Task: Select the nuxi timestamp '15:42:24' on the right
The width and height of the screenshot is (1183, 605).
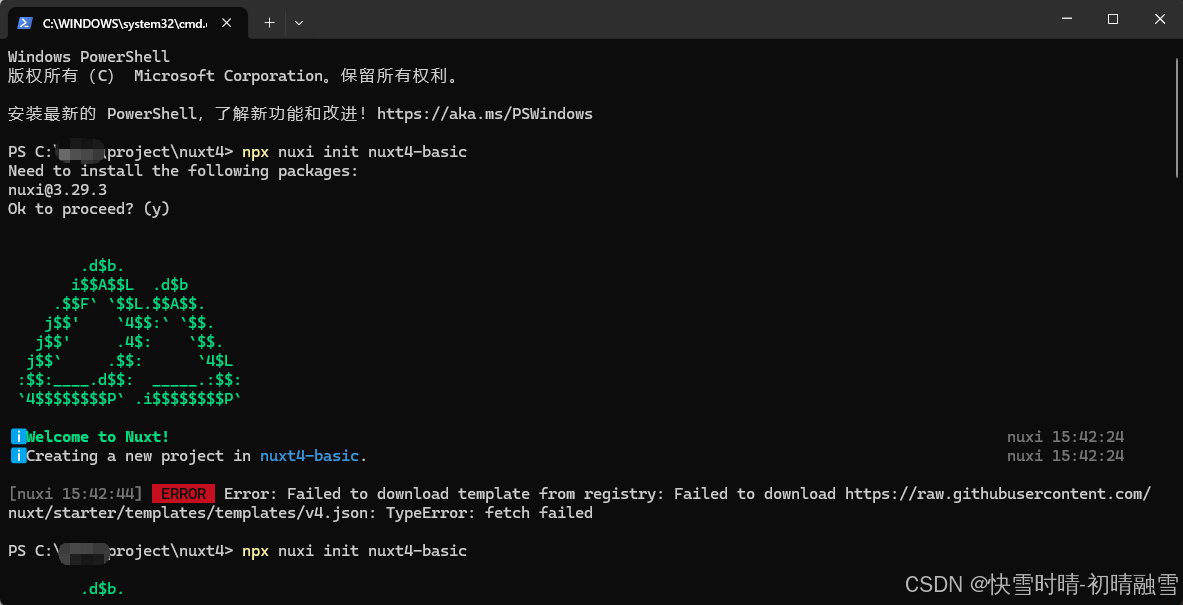Action: coord(1087,436)
